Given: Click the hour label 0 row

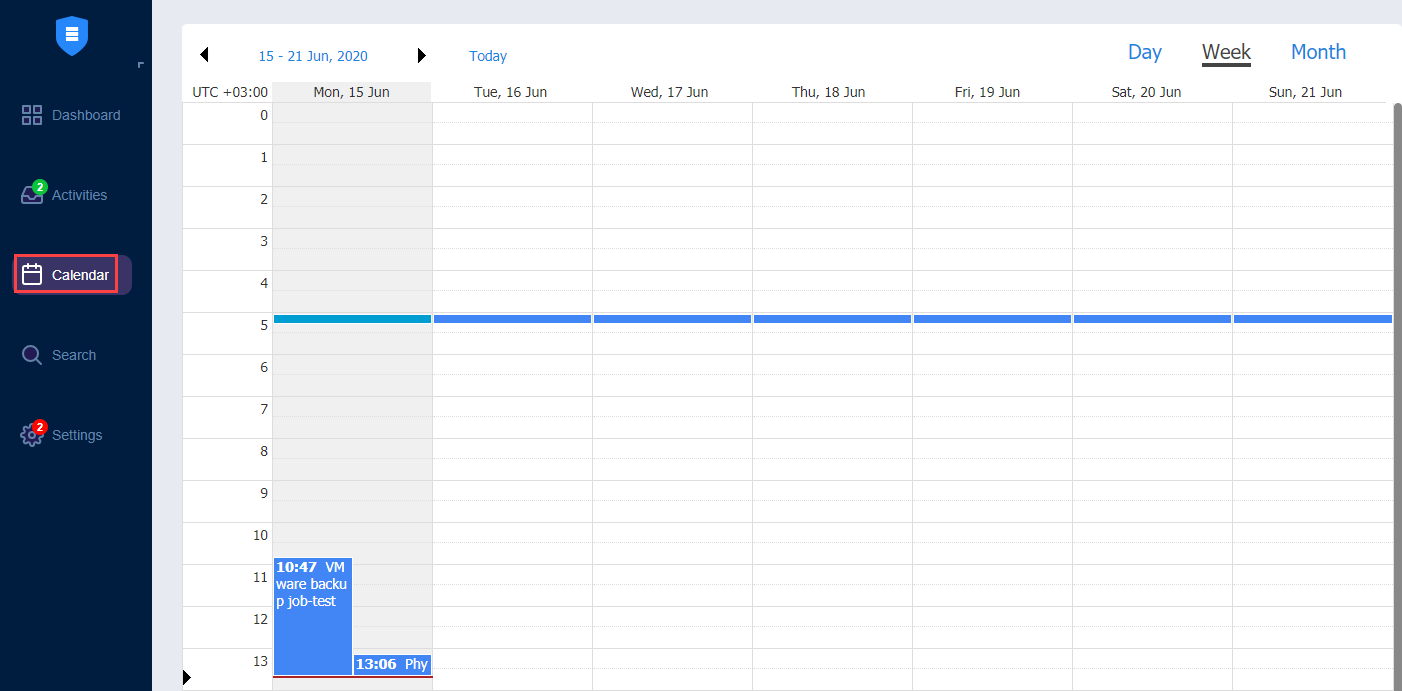Looking at the screenshot, I should (x=264, y=115).
